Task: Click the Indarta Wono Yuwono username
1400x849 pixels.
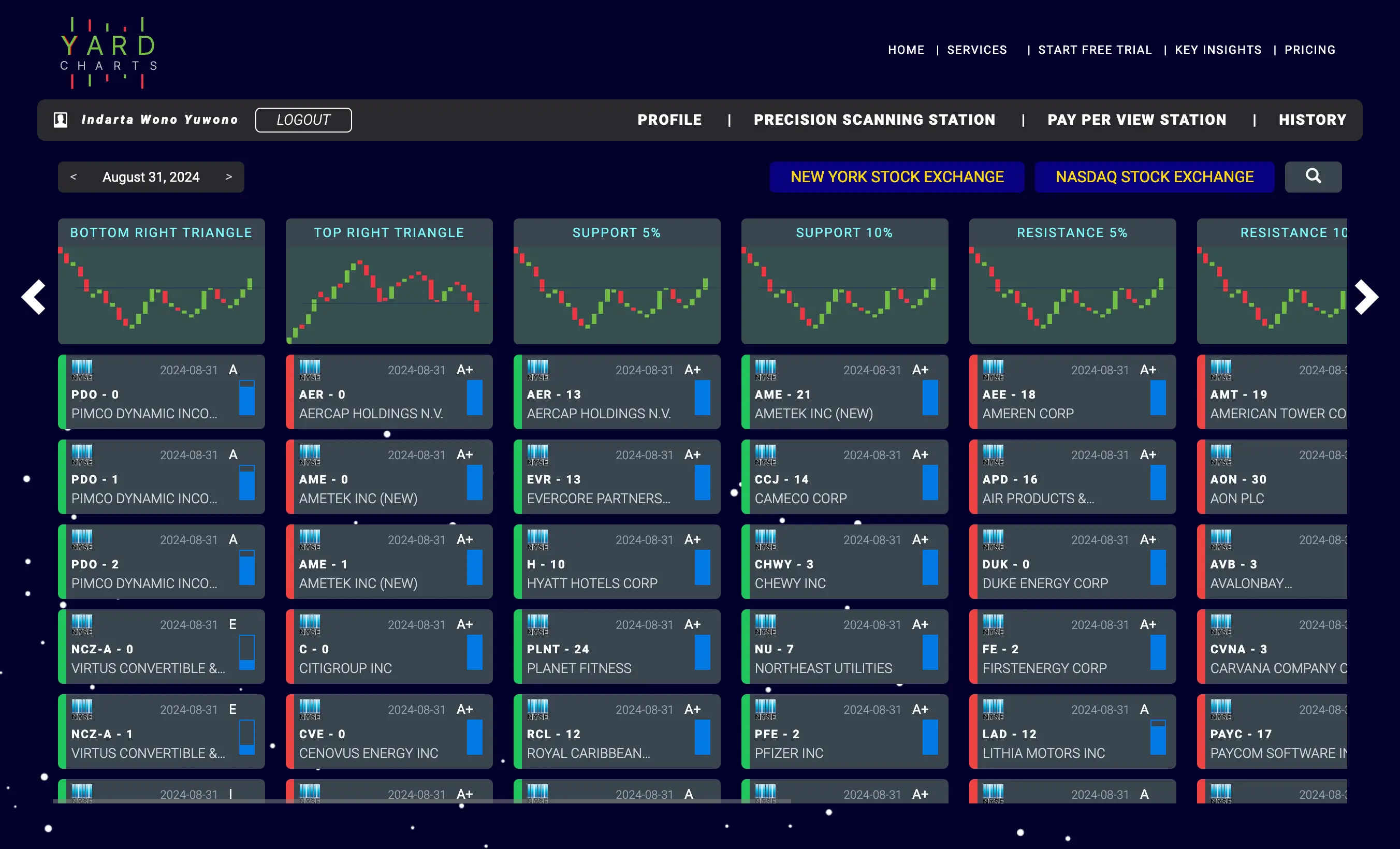Action: point(159,120)
